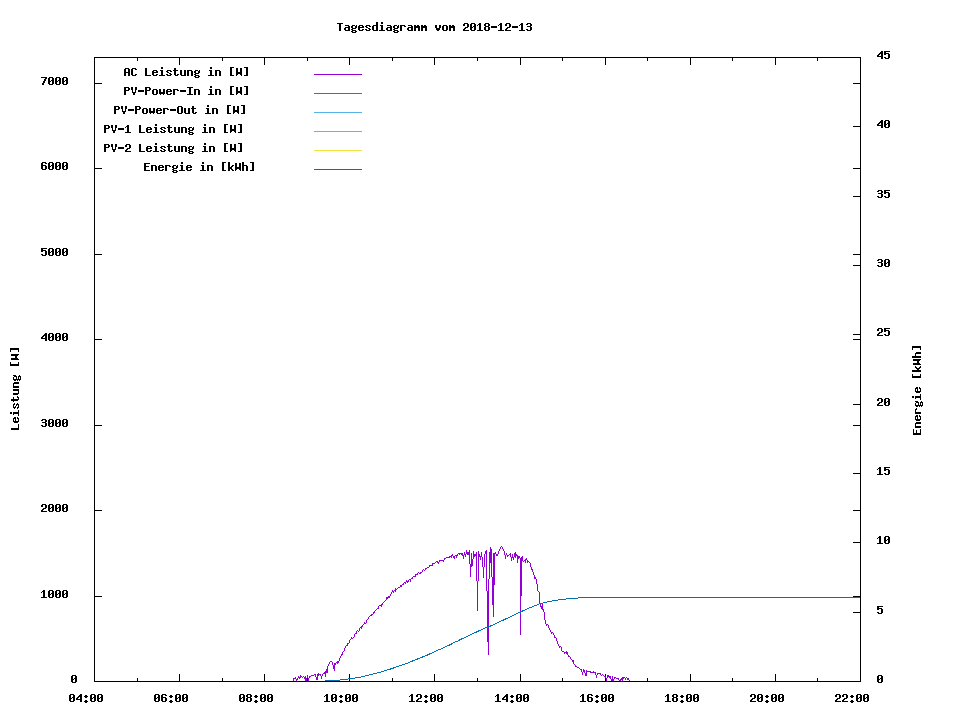Select the 1000 tick label on left axis
This screenshot has width=960, height=720.
(54, 595)
